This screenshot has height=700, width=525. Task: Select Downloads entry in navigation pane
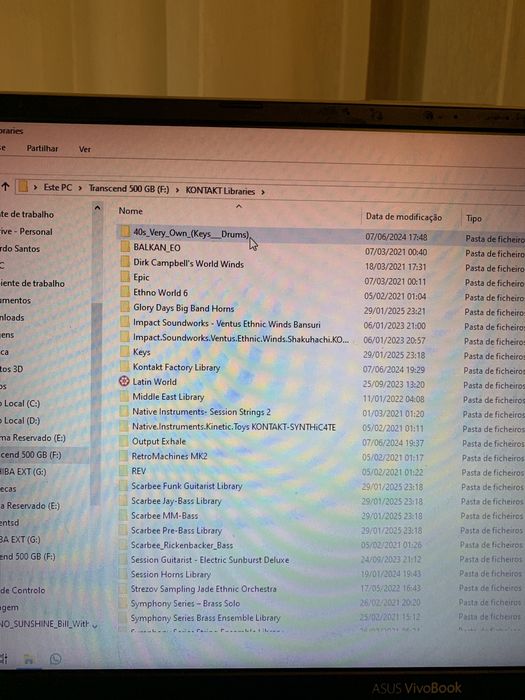(x=12, y=317)
